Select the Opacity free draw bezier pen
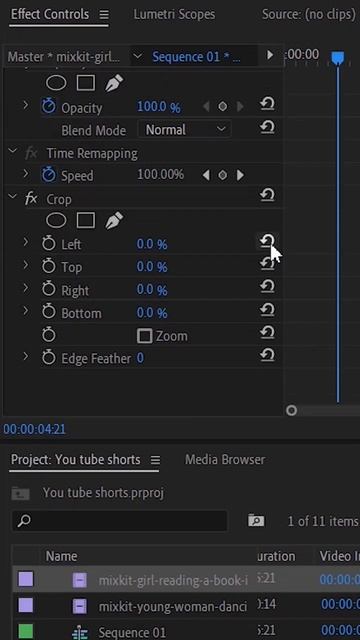Screen dimensions: 360x640 point(114,83)
